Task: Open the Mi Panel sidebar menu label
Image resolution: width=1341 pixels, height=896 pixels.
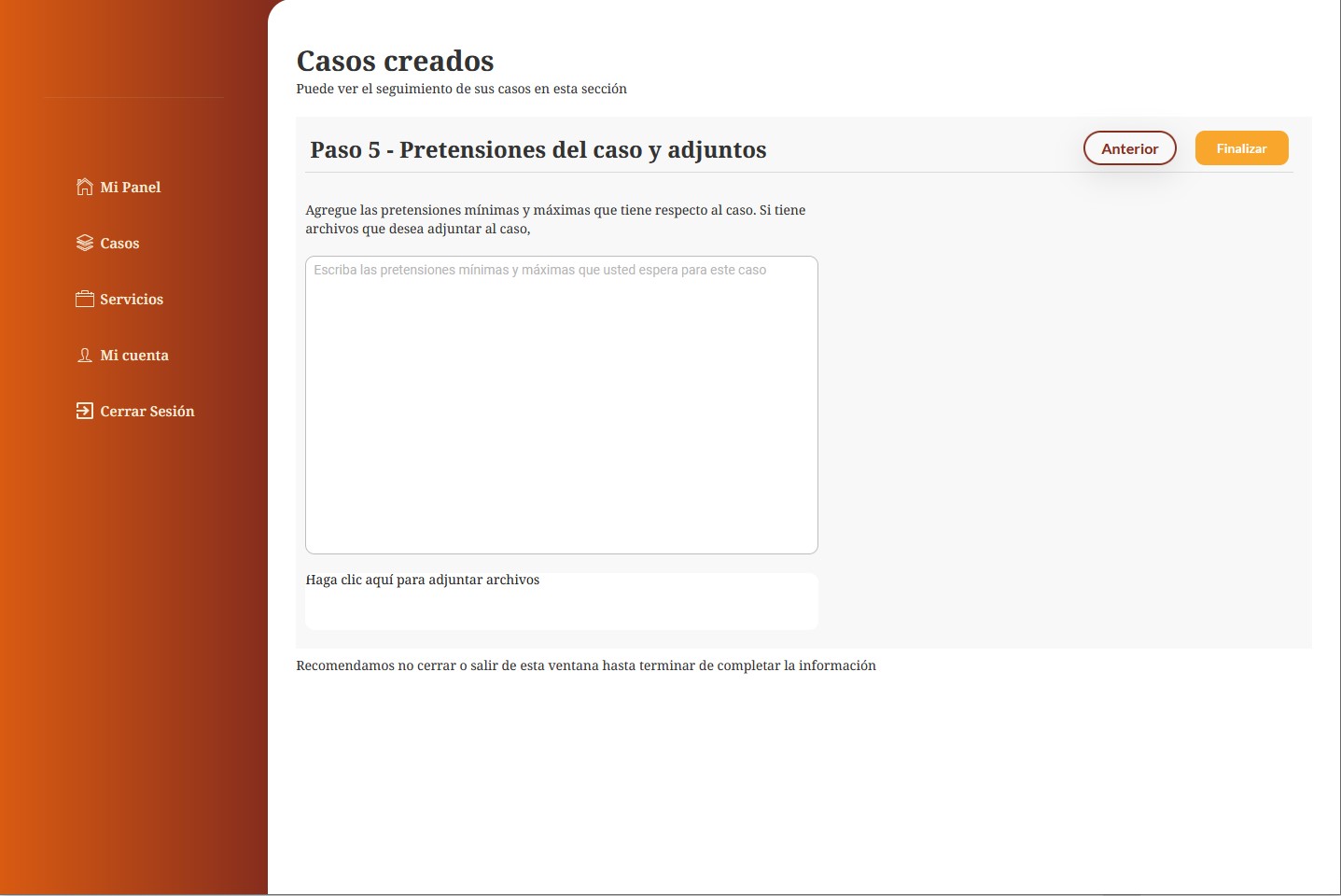Action: pyautogui.click(x=131, y=188)
